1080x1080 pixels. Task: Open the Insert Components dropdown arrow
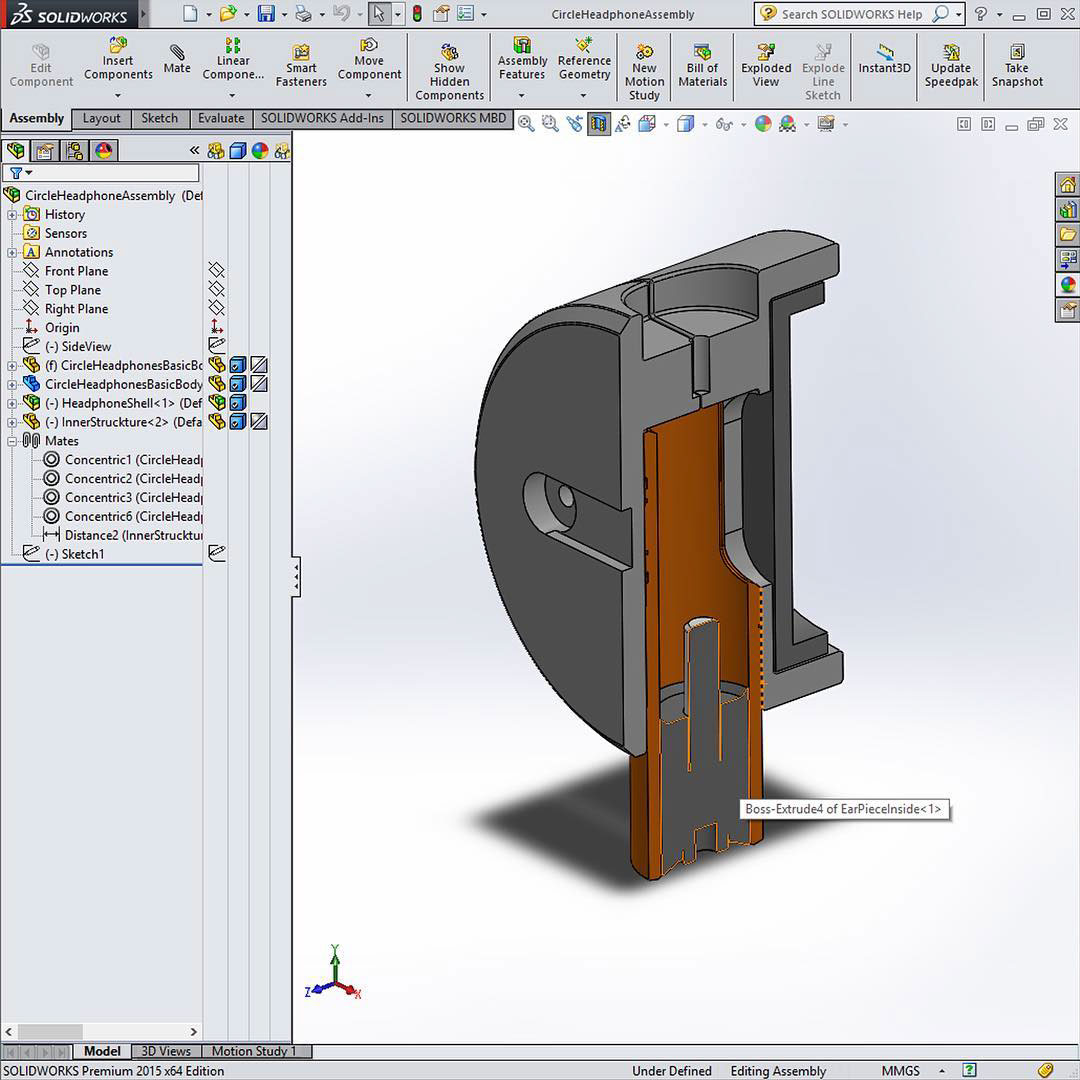[118, 96]
